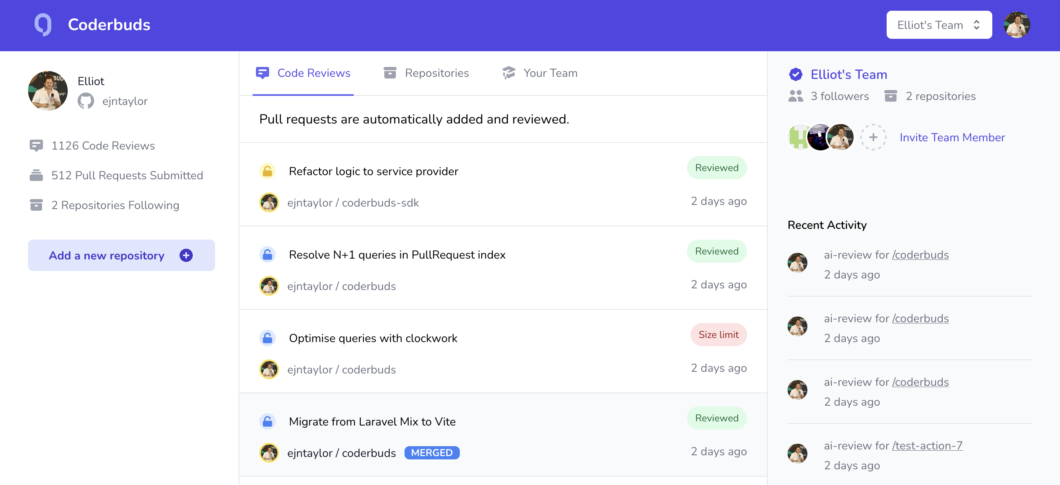This screenshot has width=1060, height=485.
Task: Switch to the Repositories tab
Action: click(x=426, y=73)
